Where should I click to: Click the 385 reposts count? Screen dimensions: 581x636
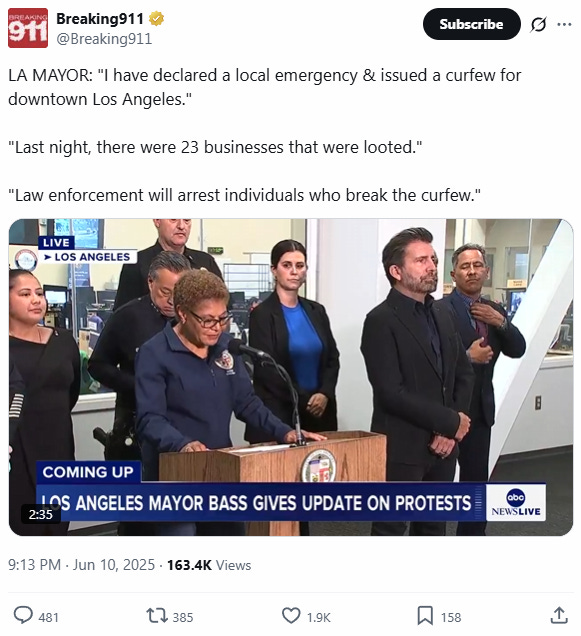[183, 617]
